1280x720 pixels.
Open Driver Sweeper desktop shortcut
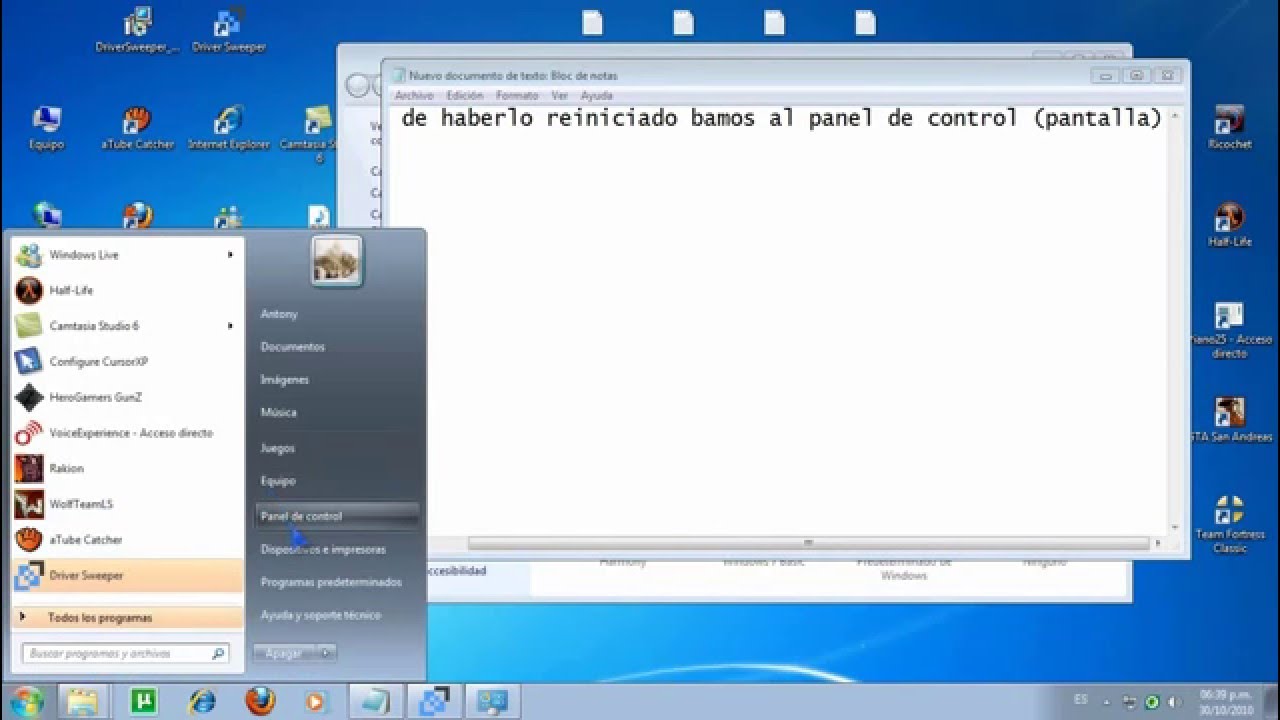pos(229,30)
